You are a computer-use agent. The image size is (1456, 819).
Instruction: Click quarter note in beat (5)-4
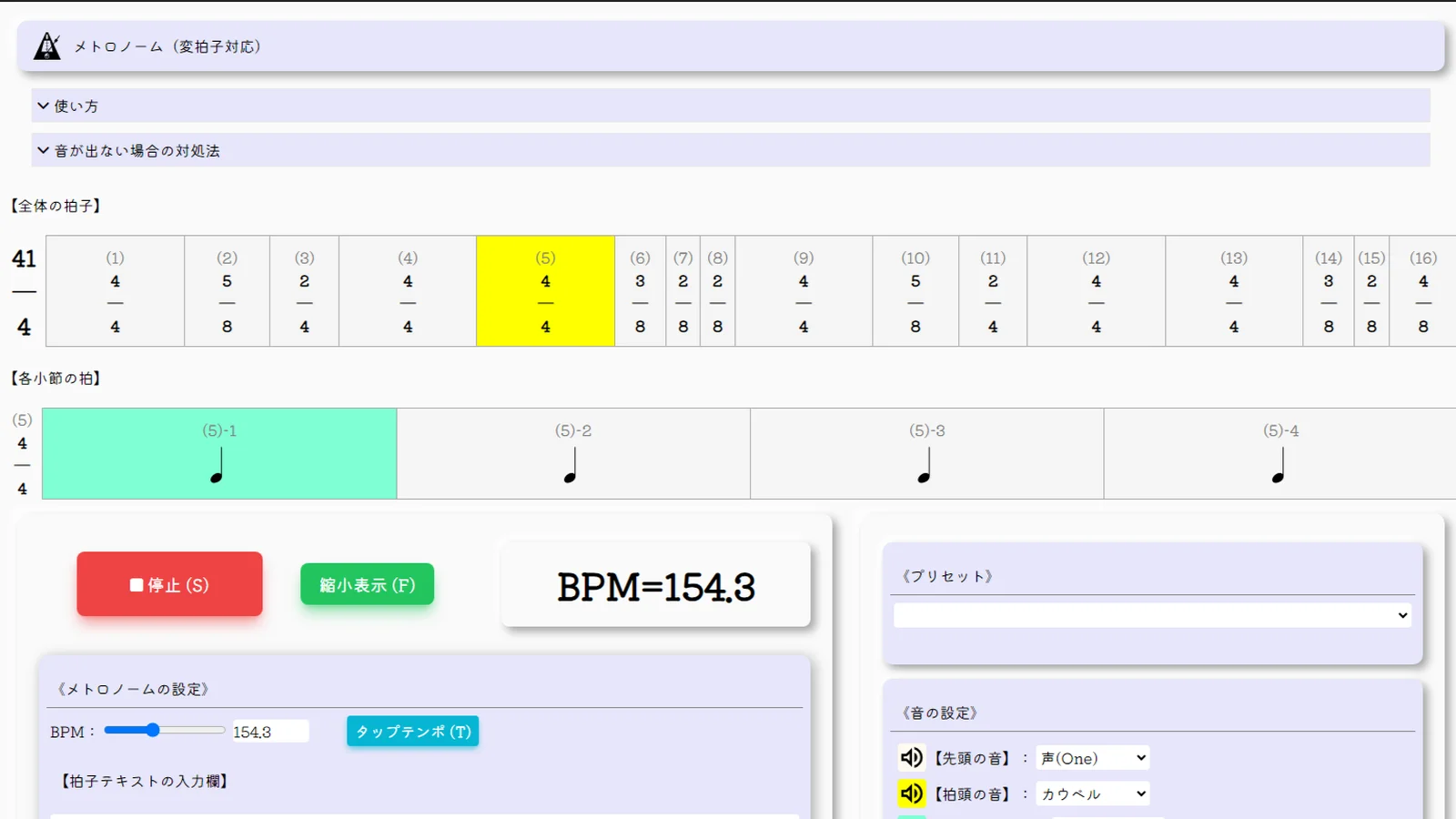point(1279,465)
